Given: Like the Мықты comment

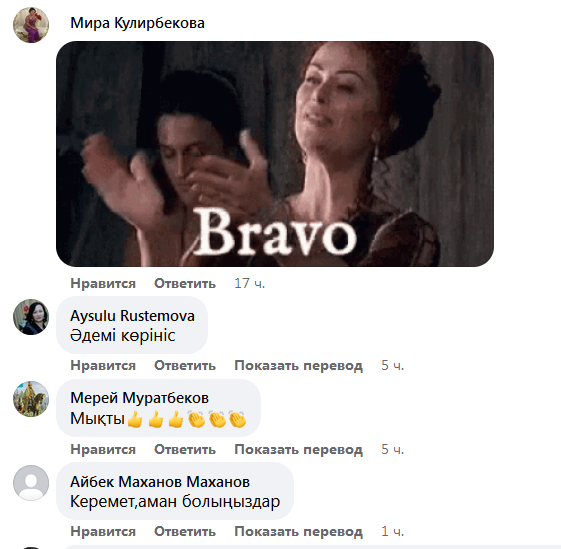Looking at the screenshot, I should point(103,449).
